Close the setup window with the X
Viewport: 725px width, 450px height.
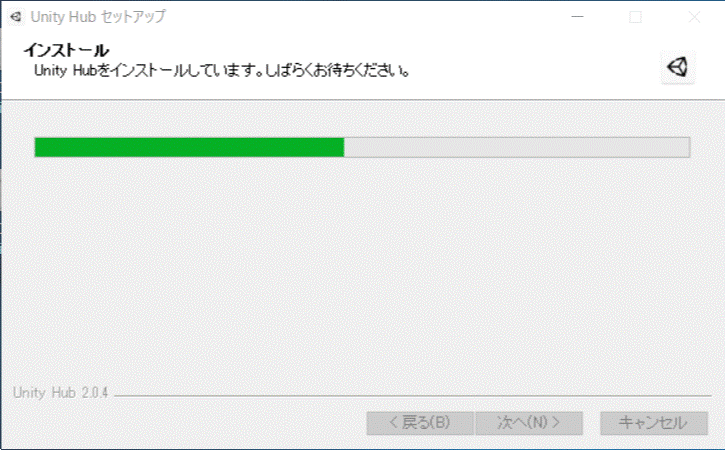click(694, 17)
